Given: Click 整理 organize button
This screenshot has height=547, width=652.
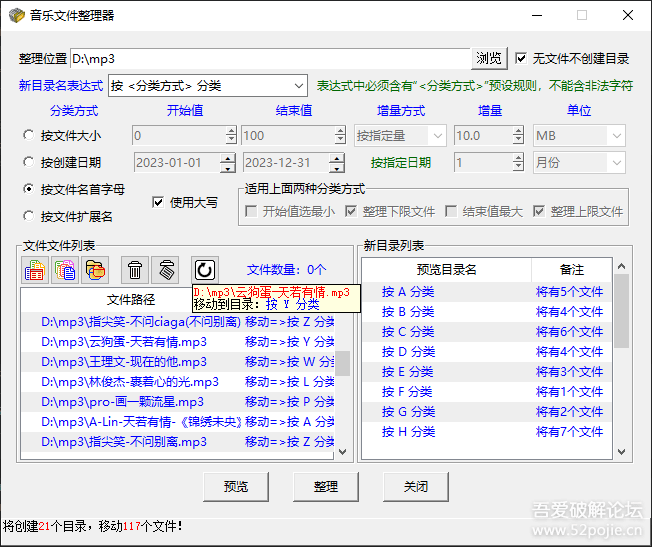Looking at the screenshot, I should pyautogui.click(x=326, y=486).
